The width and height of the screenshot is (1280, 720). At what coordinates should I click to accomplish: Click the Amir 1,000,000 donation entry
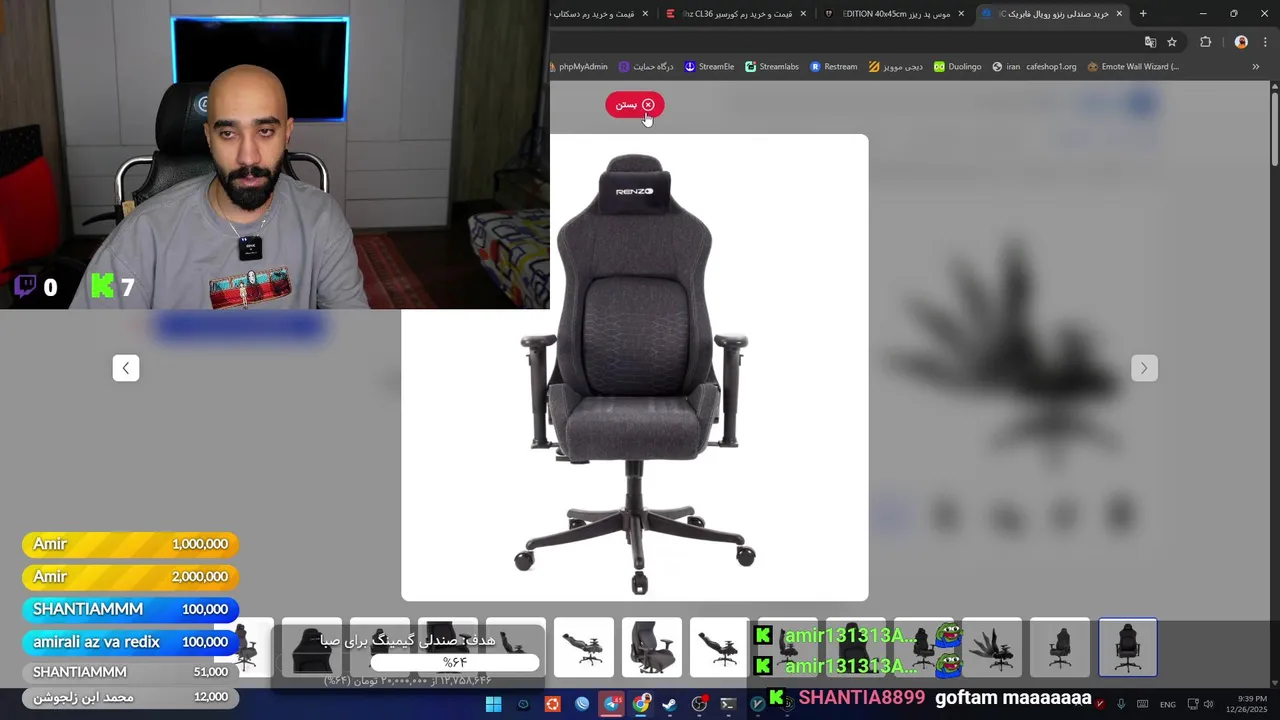click(130, 544)
